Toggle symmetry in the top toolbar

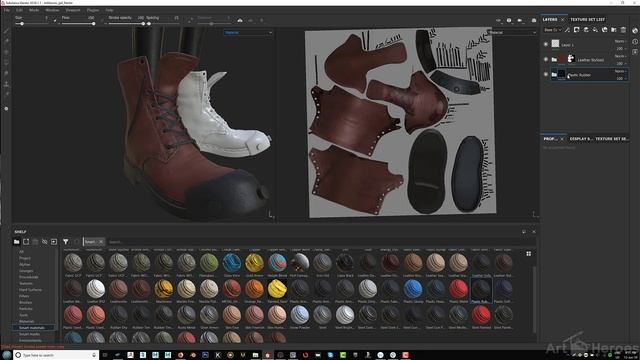tap(240, 20)
